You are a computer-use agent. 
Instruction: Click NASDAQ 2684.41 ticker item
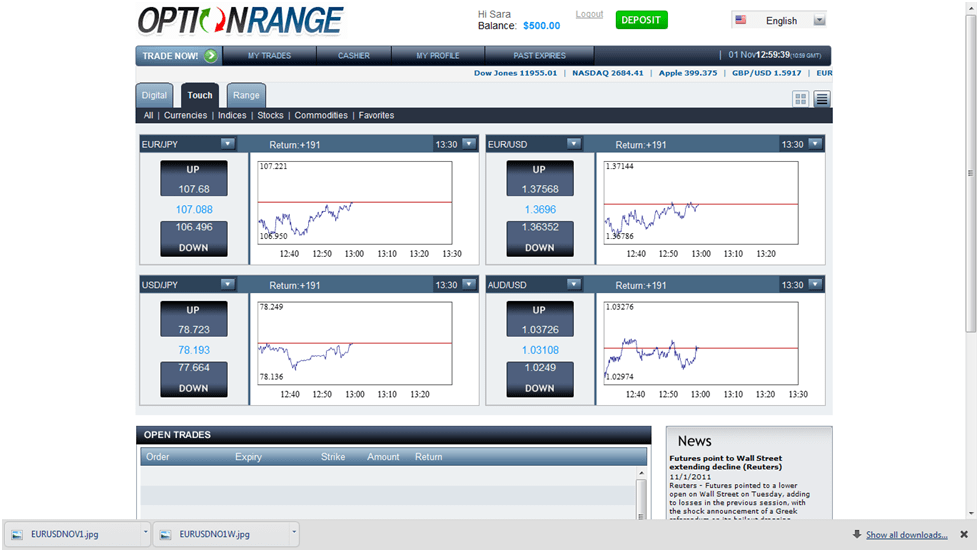[608, 73]
